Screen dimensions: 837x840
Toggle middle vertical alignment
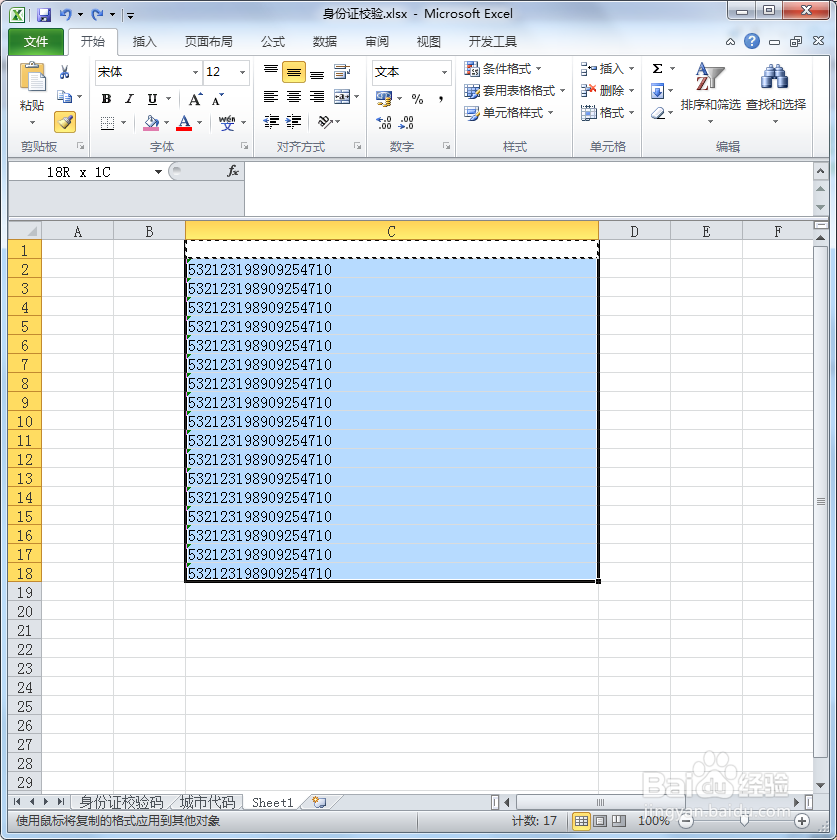pyautogui.click(x=294, y=72)
